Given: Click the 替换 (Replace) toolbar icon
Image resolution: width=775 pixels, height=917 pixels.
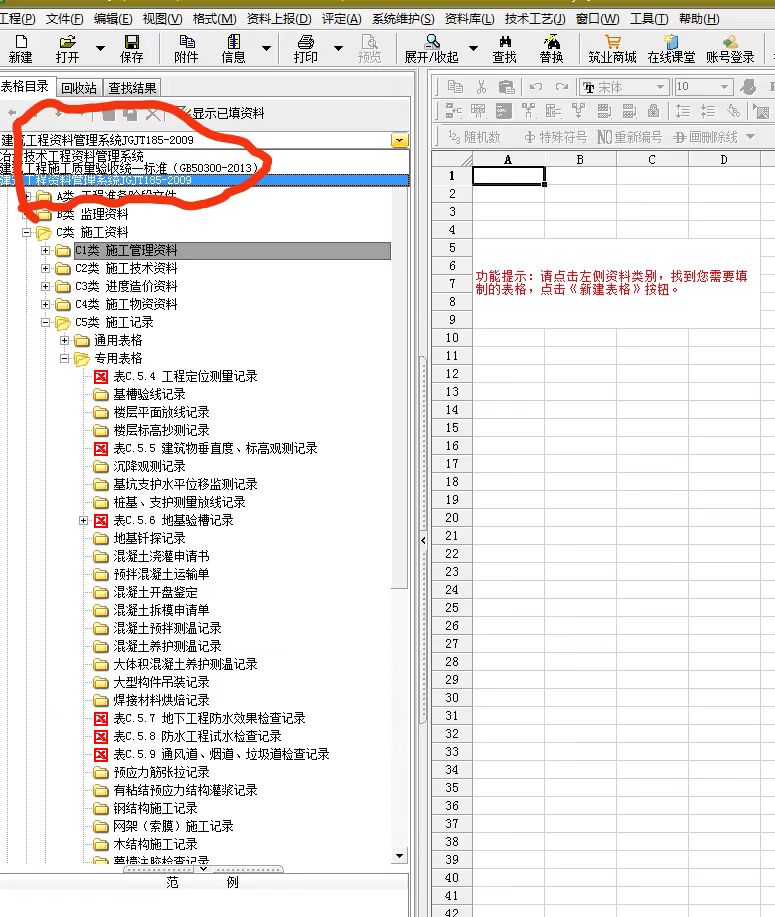Looking at the screenshot, I should [552, 49].
